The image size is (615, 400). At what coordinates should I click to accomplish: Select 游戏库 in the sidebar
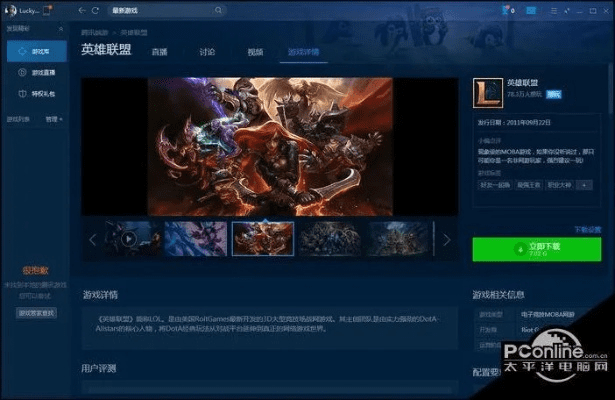point(36,51)
